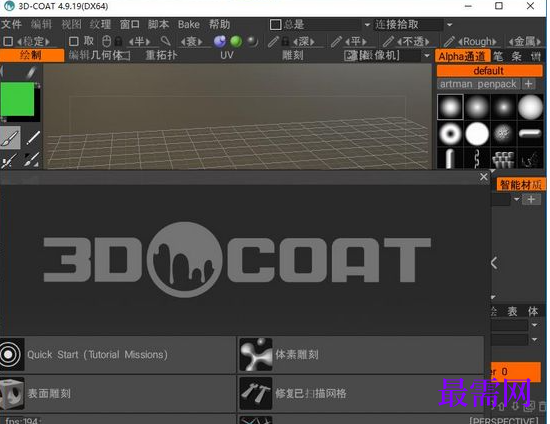Switch to the UV room tab
The width and height of the screenshot is (550, 424).
(x=227, y=55)
